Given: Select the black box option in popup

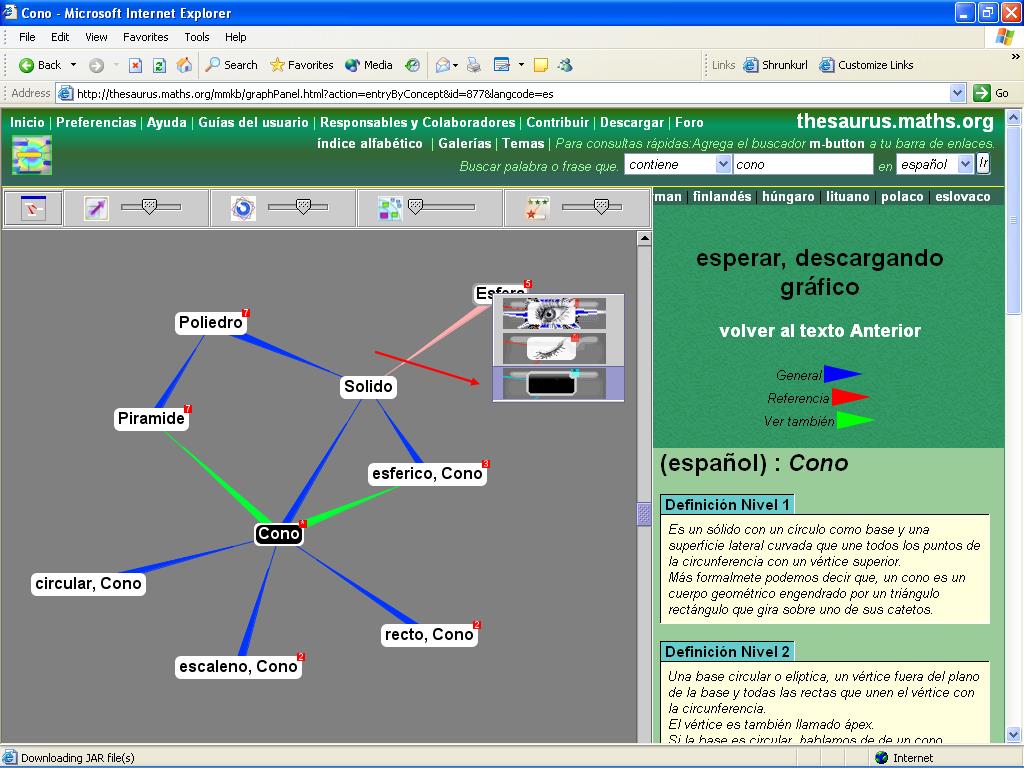Looking at the screenshot, I should coord(552,382).
